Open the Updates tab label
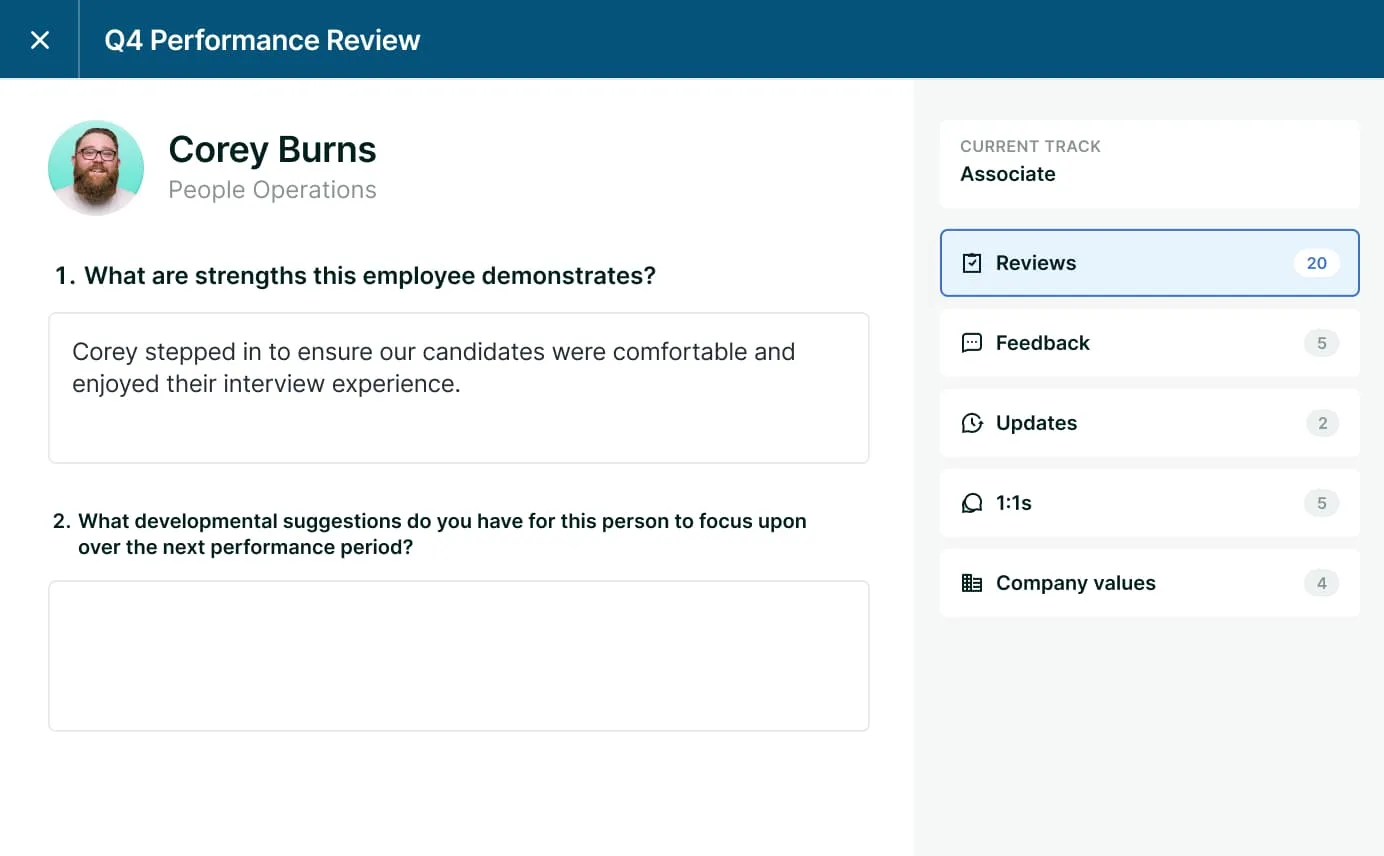This screenshot has height=856, width=1384. pyautogui.click(x=1036, y=423)
